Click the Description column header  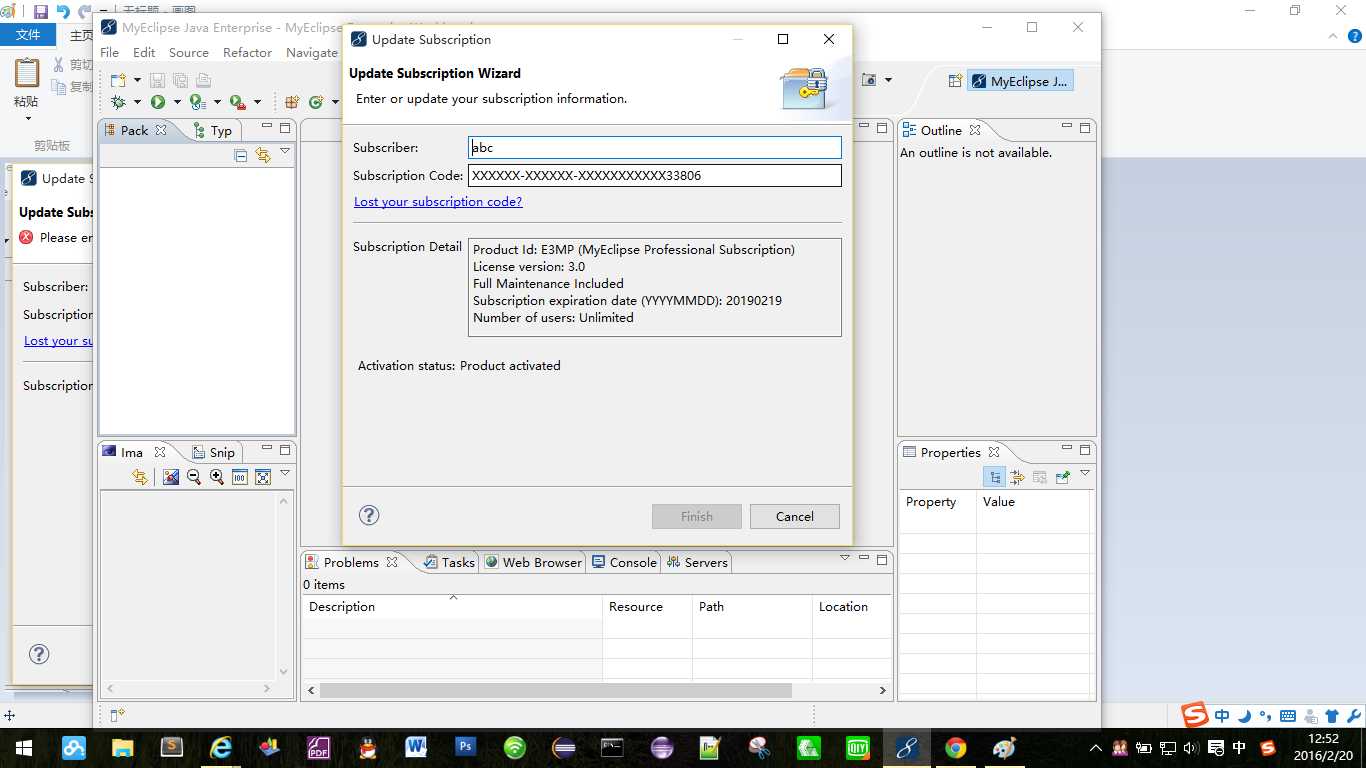[x=453, y=606]
